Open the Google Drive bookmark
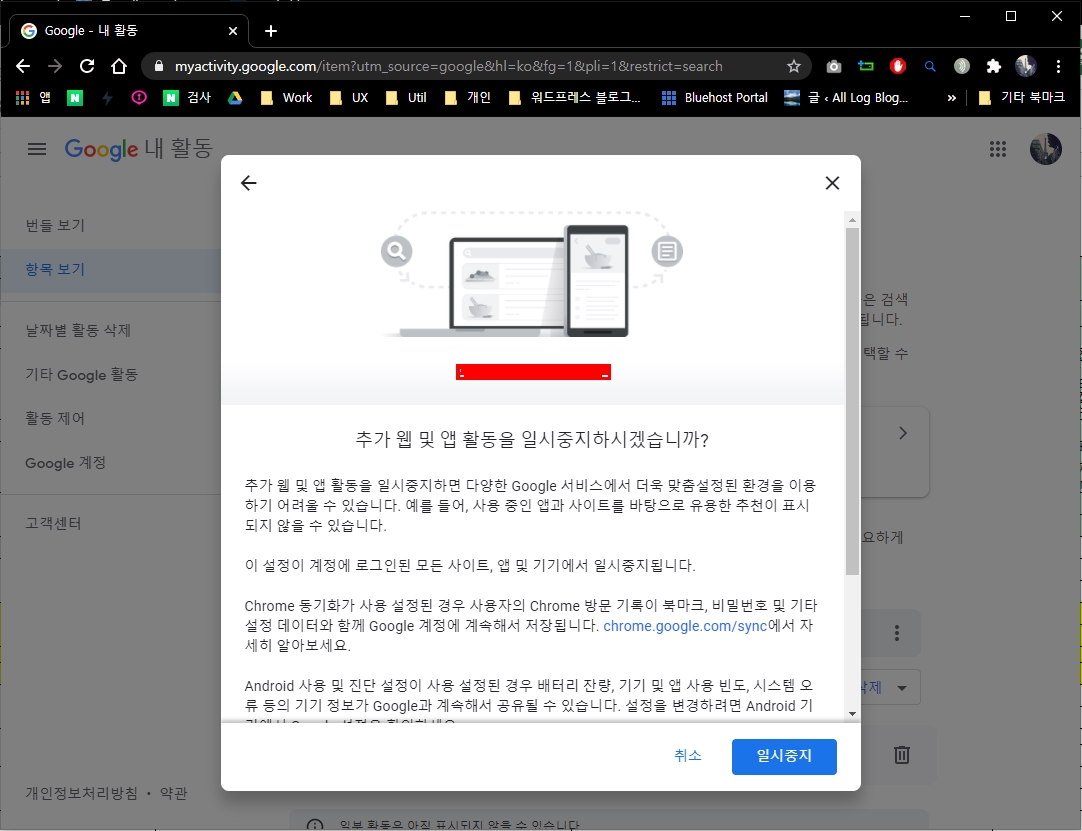This screenshot has width=1082, height=831. (235, 98)
